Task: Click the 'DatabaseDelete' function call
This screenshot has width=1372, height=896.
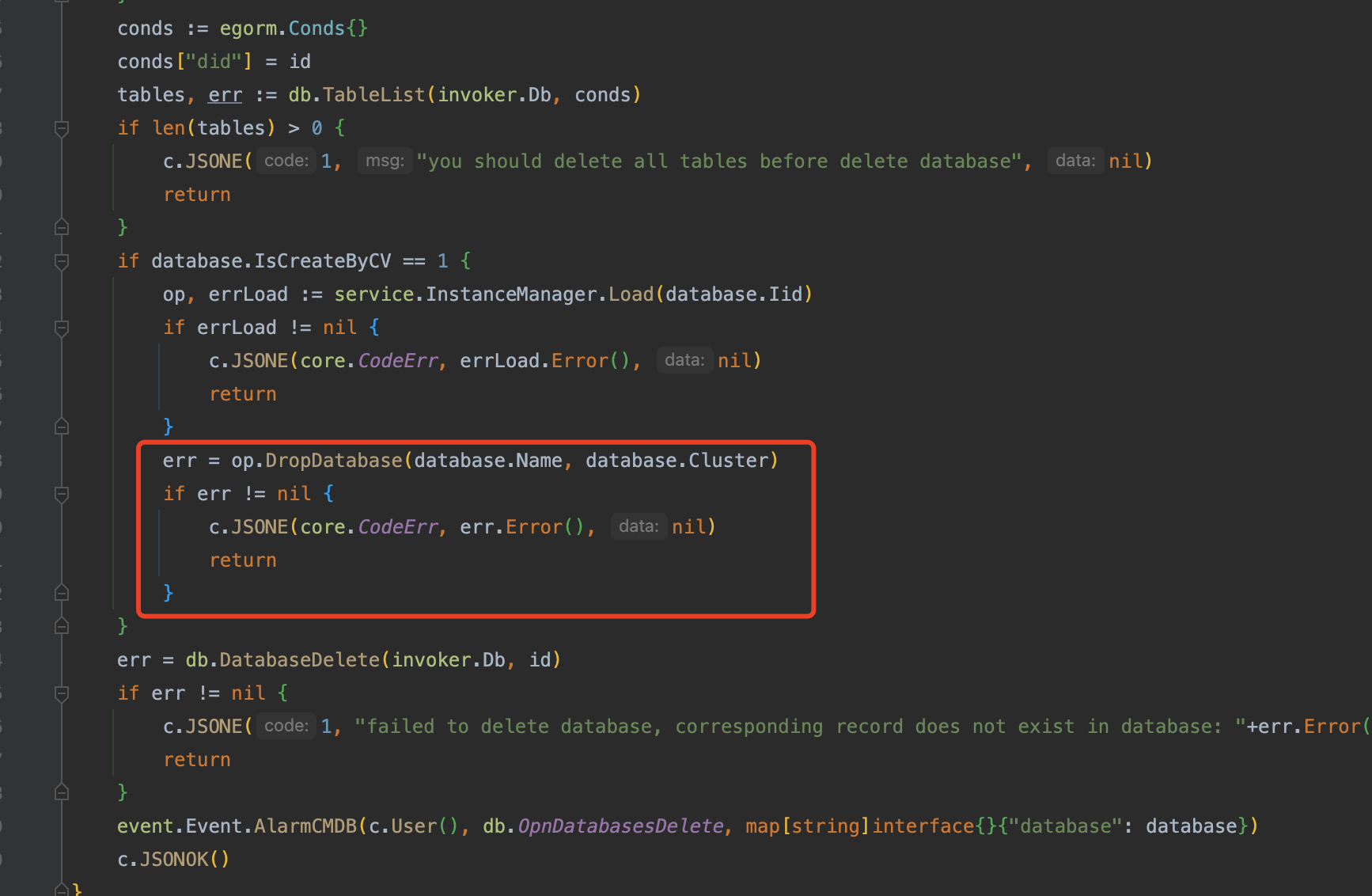Action: point(300,660)
